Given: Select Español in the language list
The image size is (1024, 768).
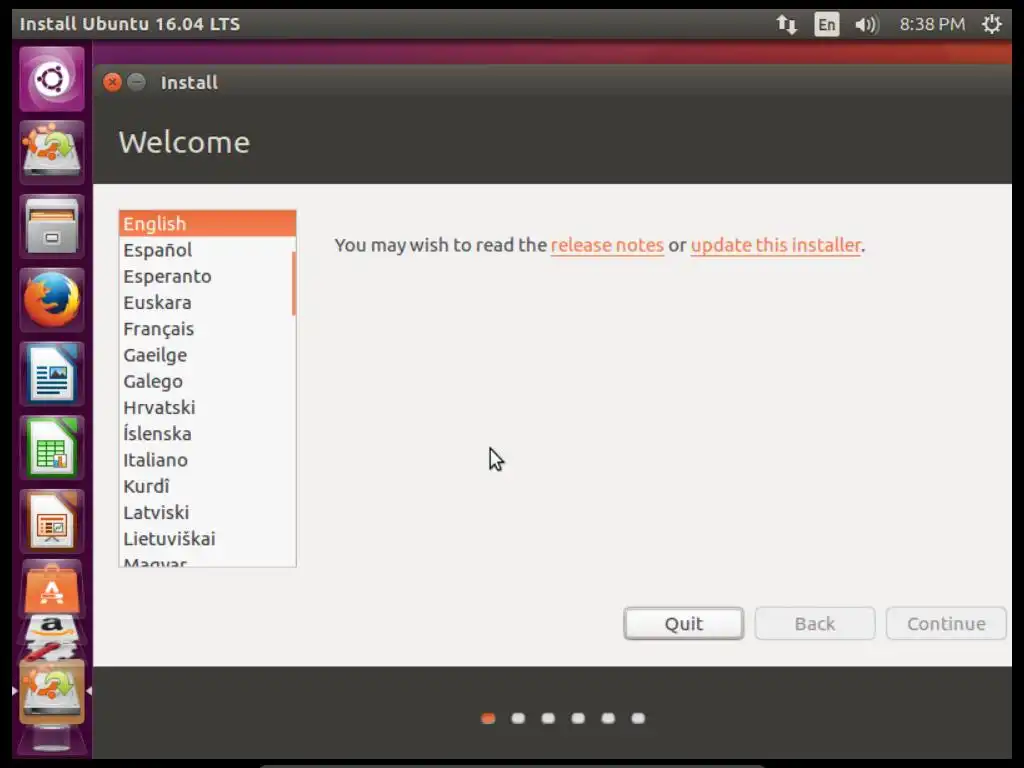Looking at the screenshot, I should click(x=206, y=250).
